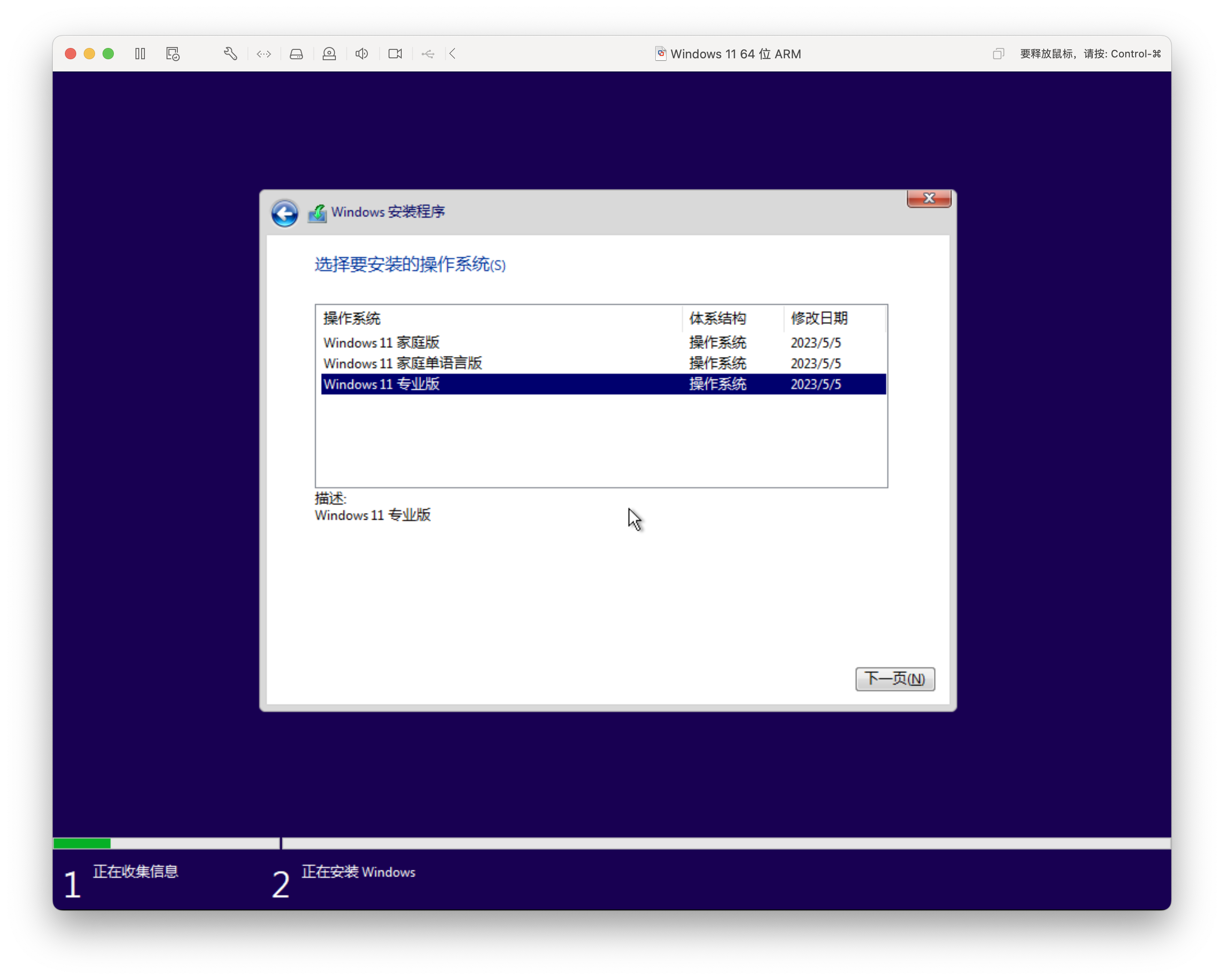The image size is (1224, 980).
Task: Open the VM snapshots manager icon
Action: [173, 54]
